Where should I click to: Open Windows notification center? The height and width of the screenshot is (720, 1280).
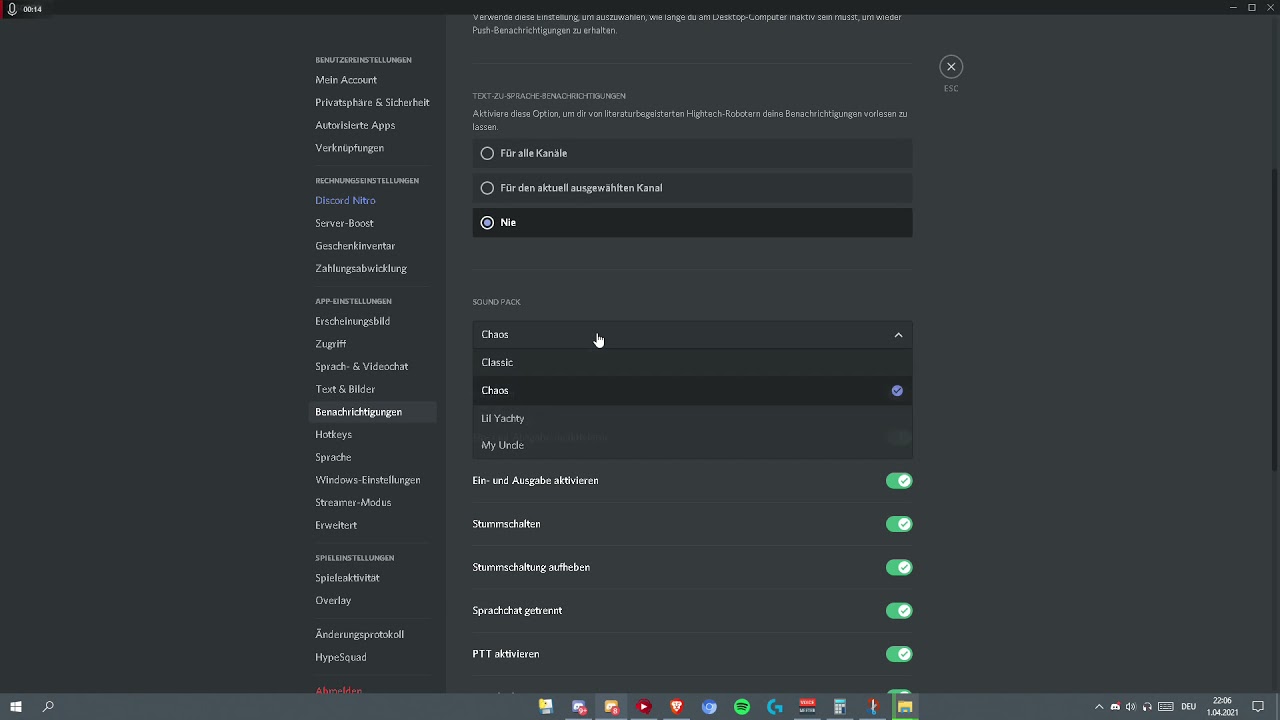pyautogui.click(x=1258, y=707)
